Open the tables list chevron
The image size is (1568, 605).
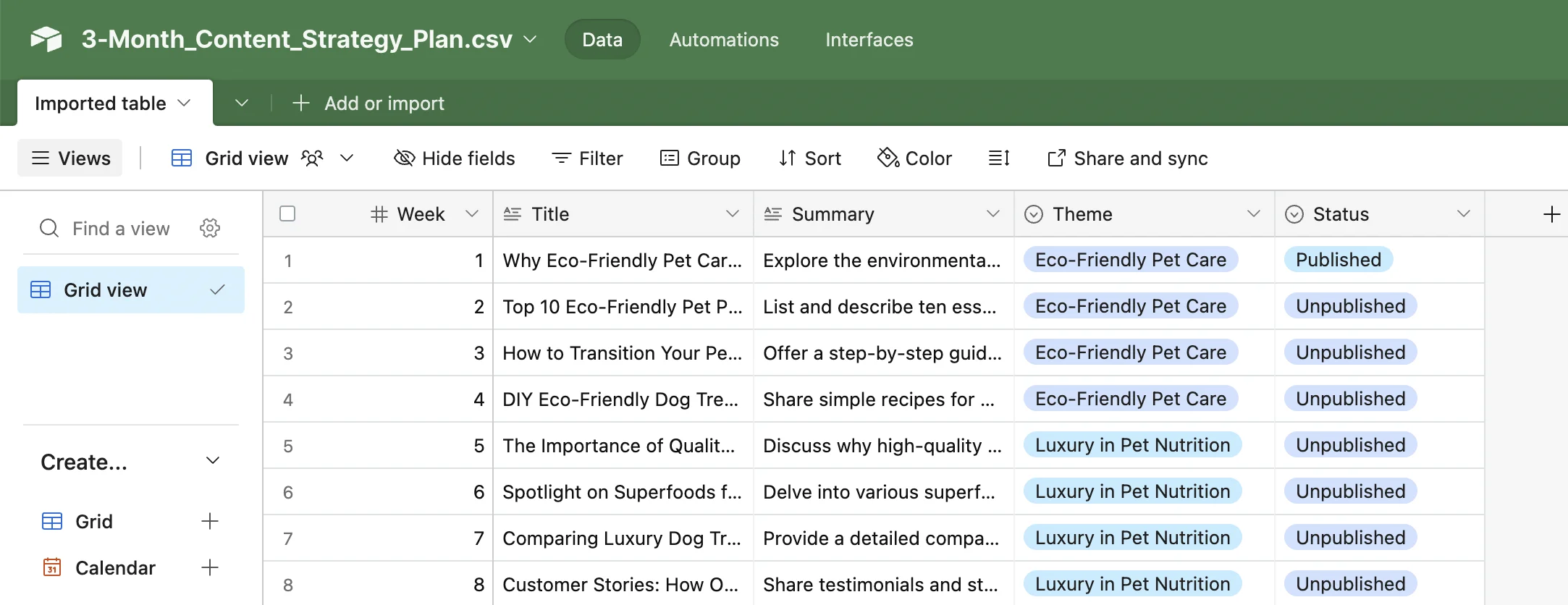point(242,103)
